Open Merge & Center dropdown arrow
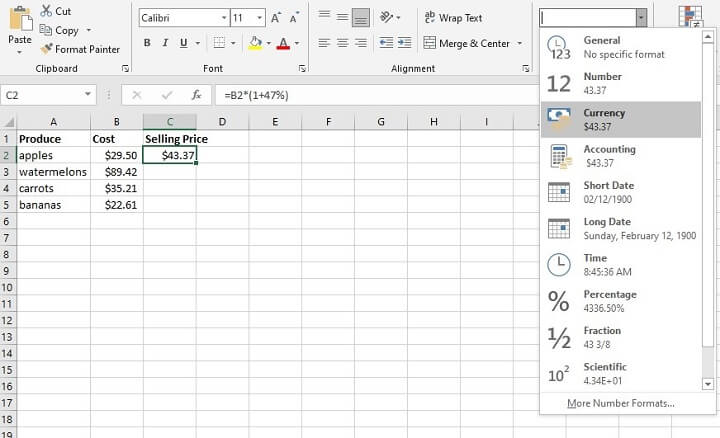 click(519, 44)
